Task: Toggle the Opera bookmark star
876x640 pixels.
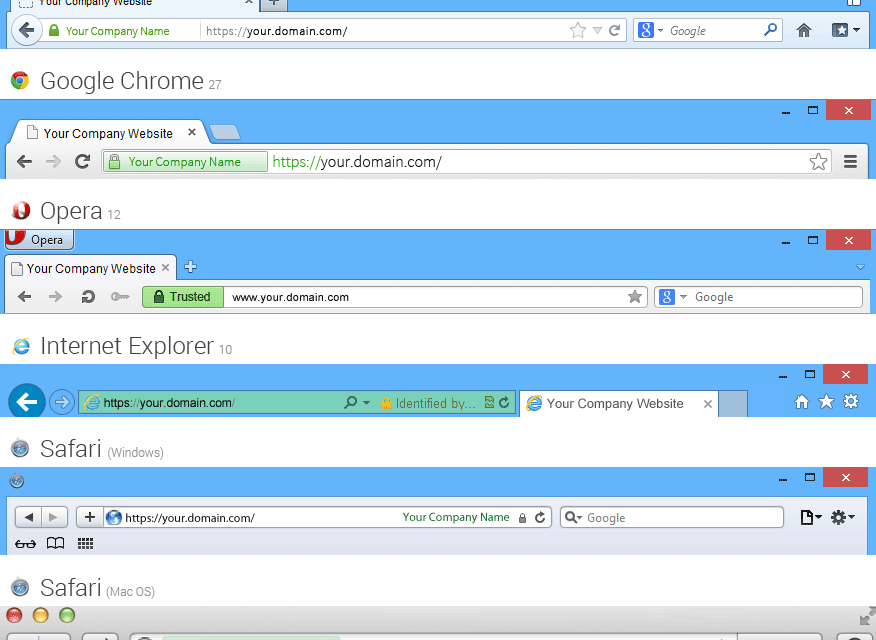Action: (635, 297)
